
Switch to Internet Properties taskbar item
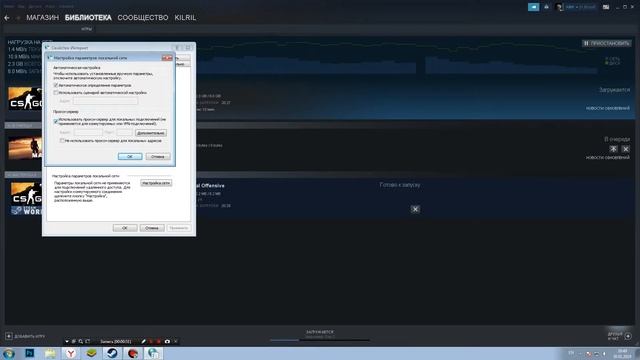[153, 353]
